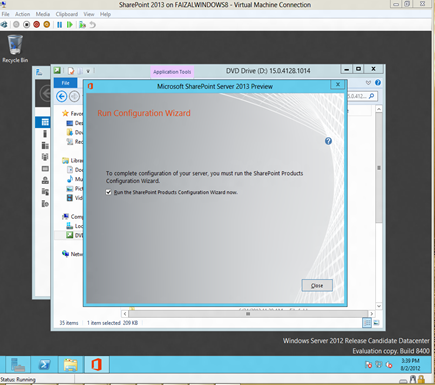
Task: Take a snapshot with the toolbar icon
Action: coord(82,25)
